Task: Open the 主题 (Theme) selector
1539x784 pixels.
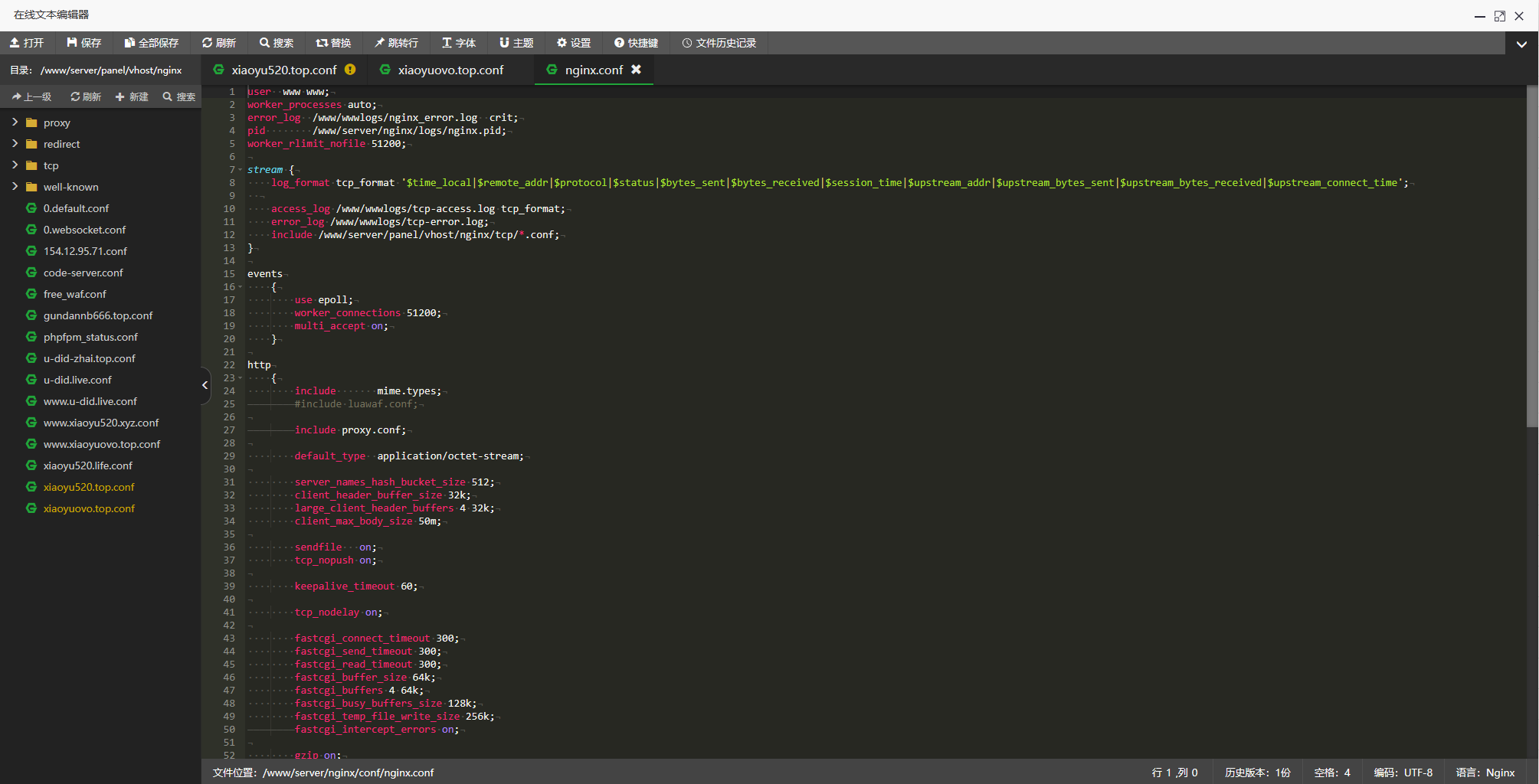Action: (516, 43)
